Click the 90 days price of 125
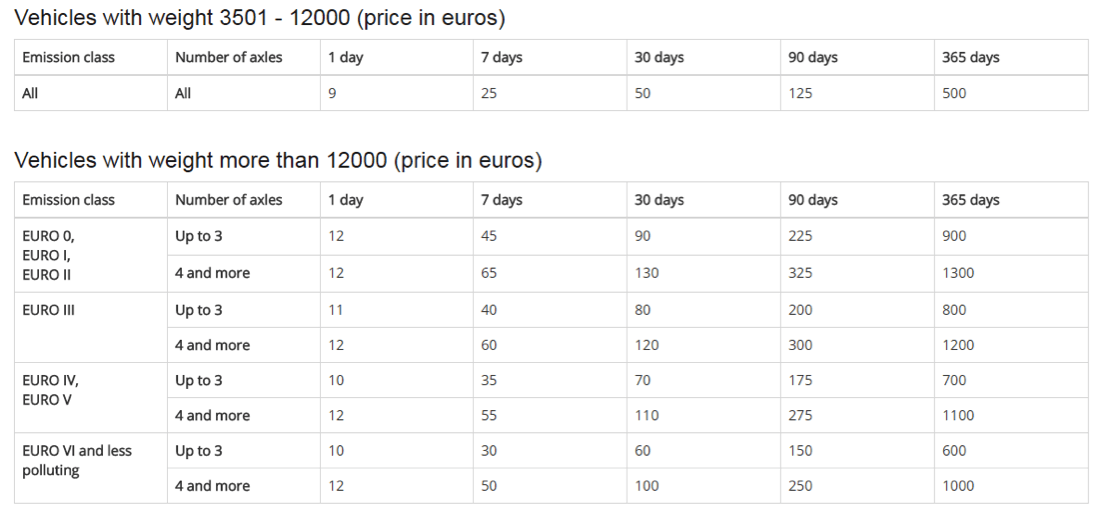Screen dimensions: 1113x525 (x=802, y=95)
